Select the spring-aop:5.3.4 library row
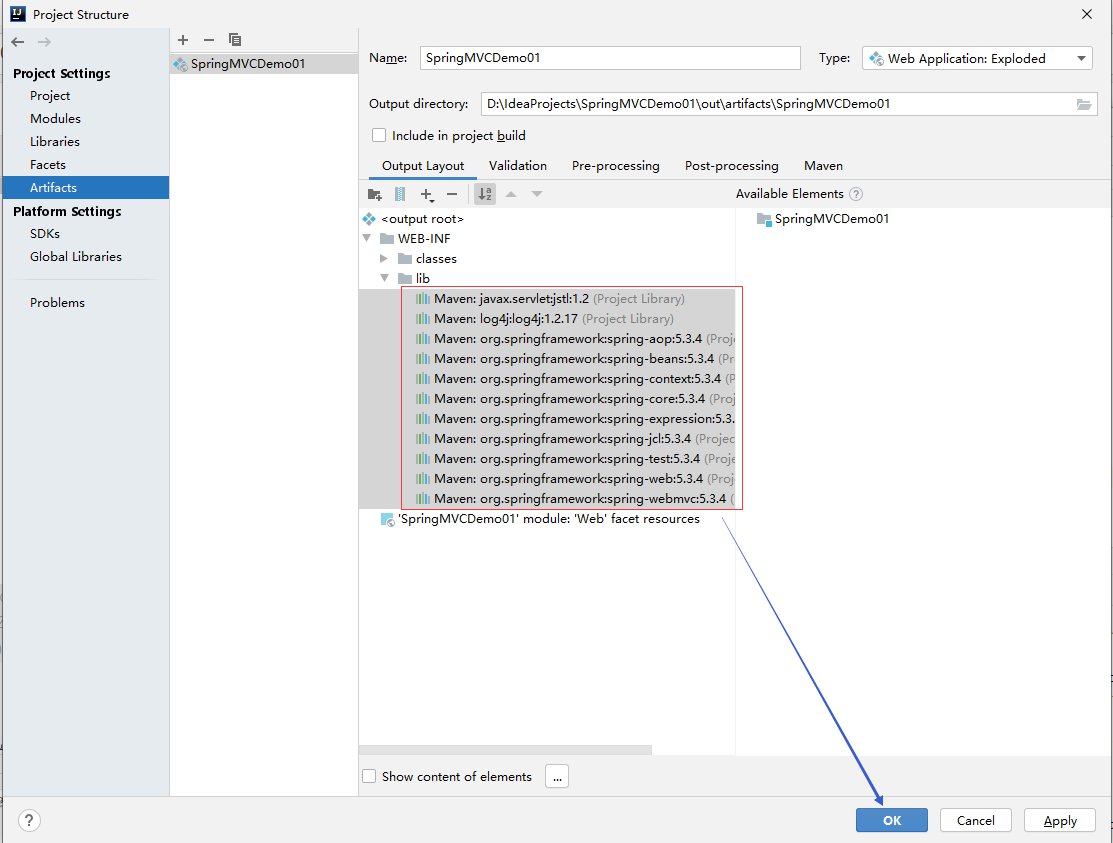1113x843 pixels. click(547, 338)
